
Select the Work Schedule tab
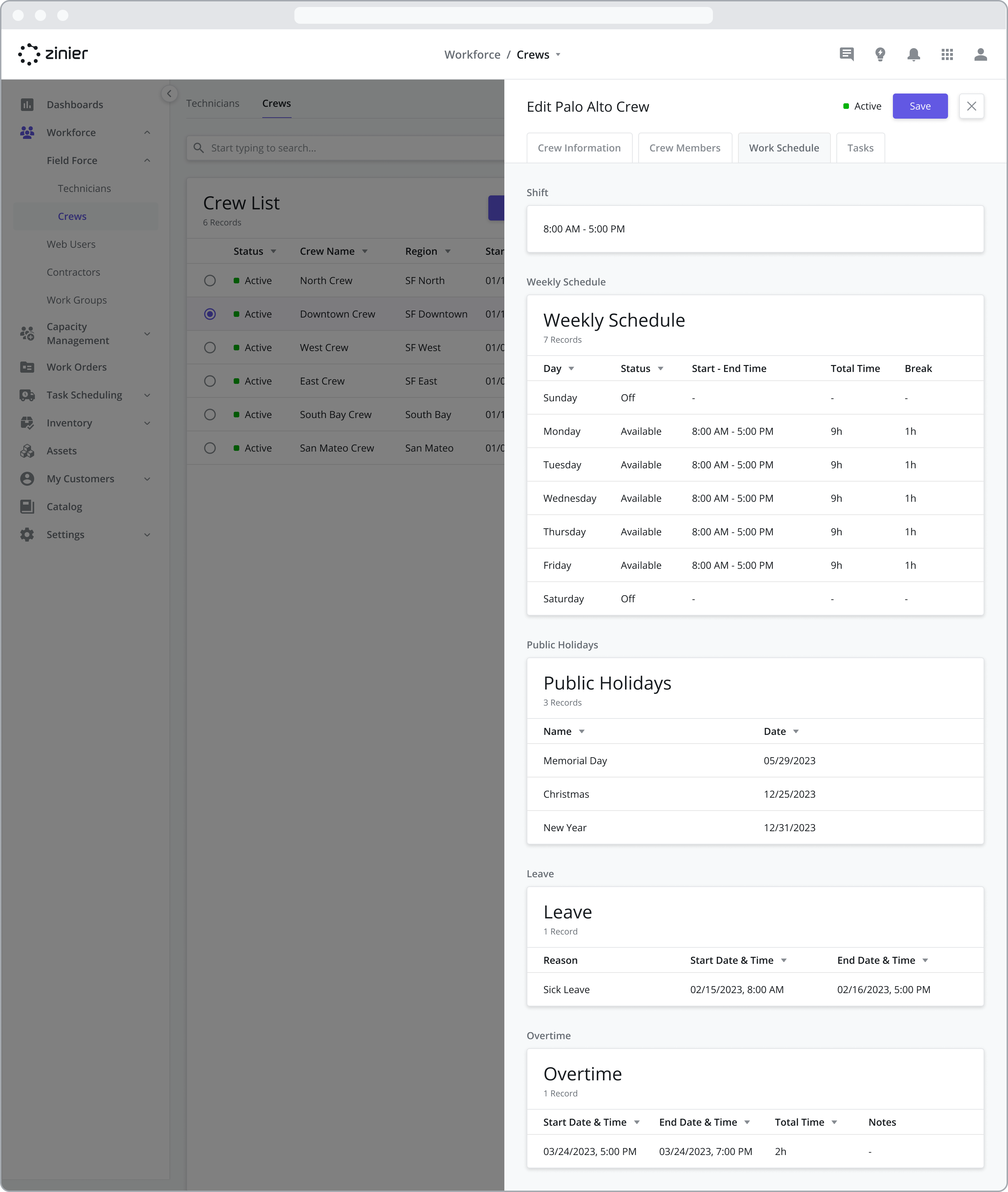click(x=783, y=148)
